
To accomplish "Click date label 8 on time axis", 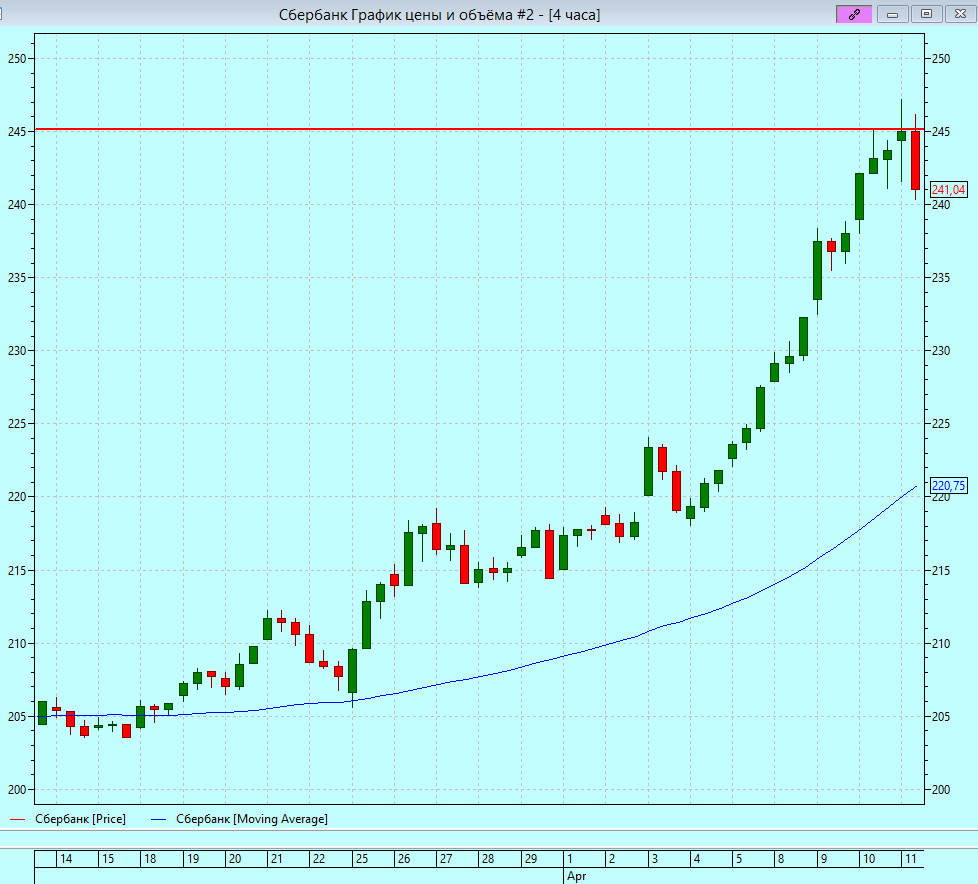I will click(781, 859).
